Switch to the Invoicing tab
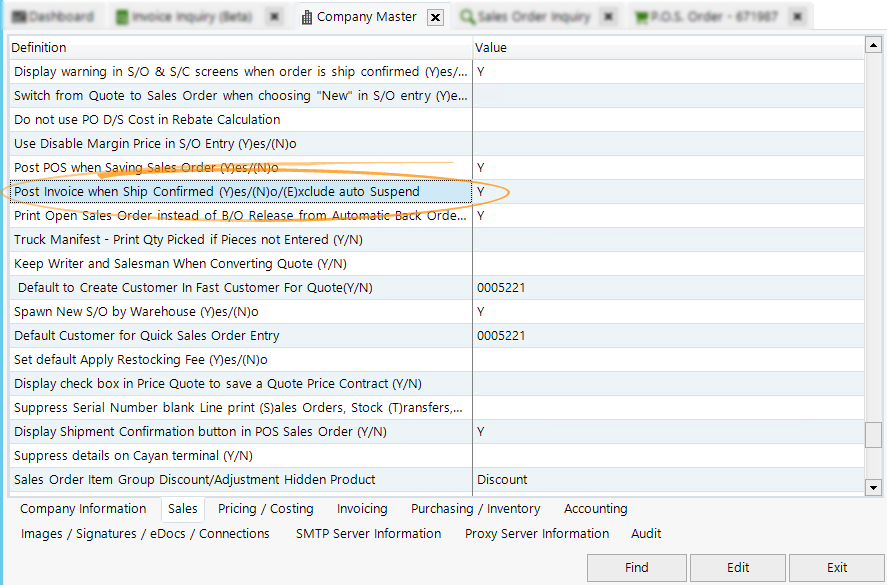Screen dimensions: 887x585 point(362,509)
